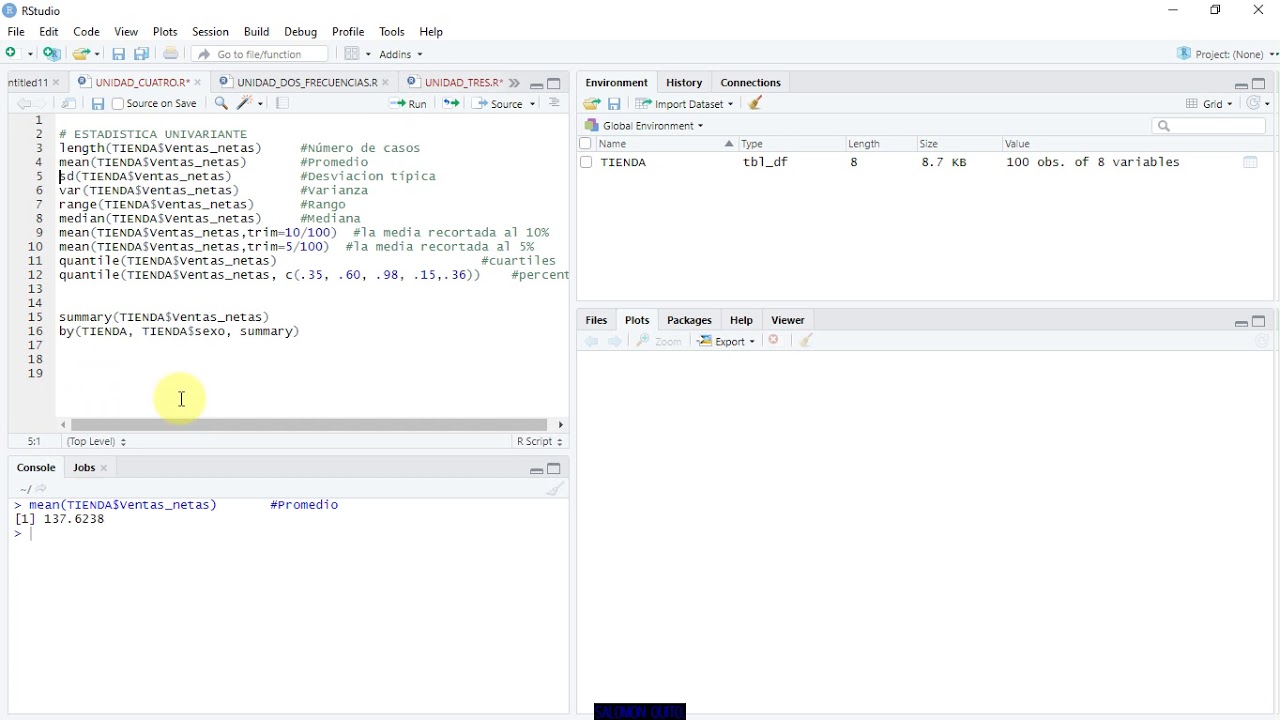
Task: Click the Source button
Action: click(x=500, y=104)
